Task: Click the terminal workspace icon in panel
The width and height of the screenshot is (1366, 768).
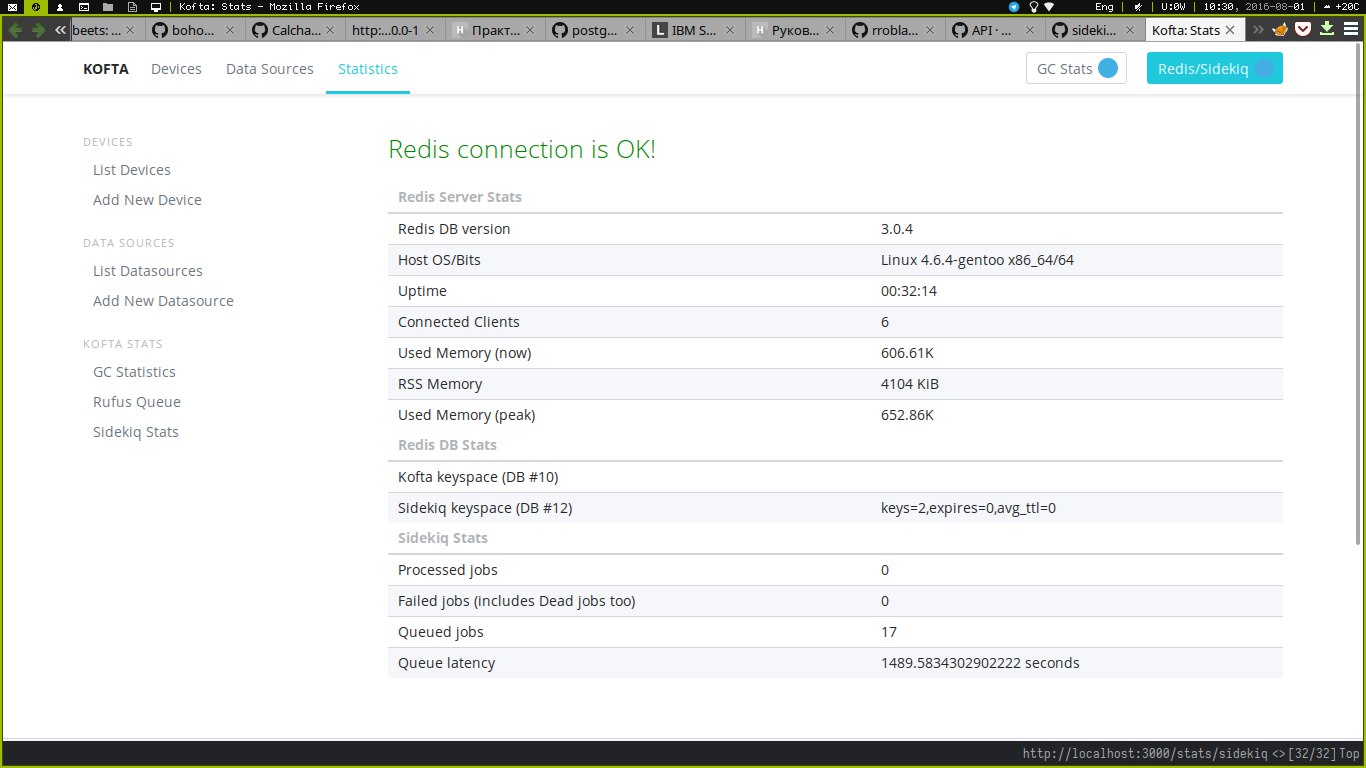Action: [x=83, y=6]
